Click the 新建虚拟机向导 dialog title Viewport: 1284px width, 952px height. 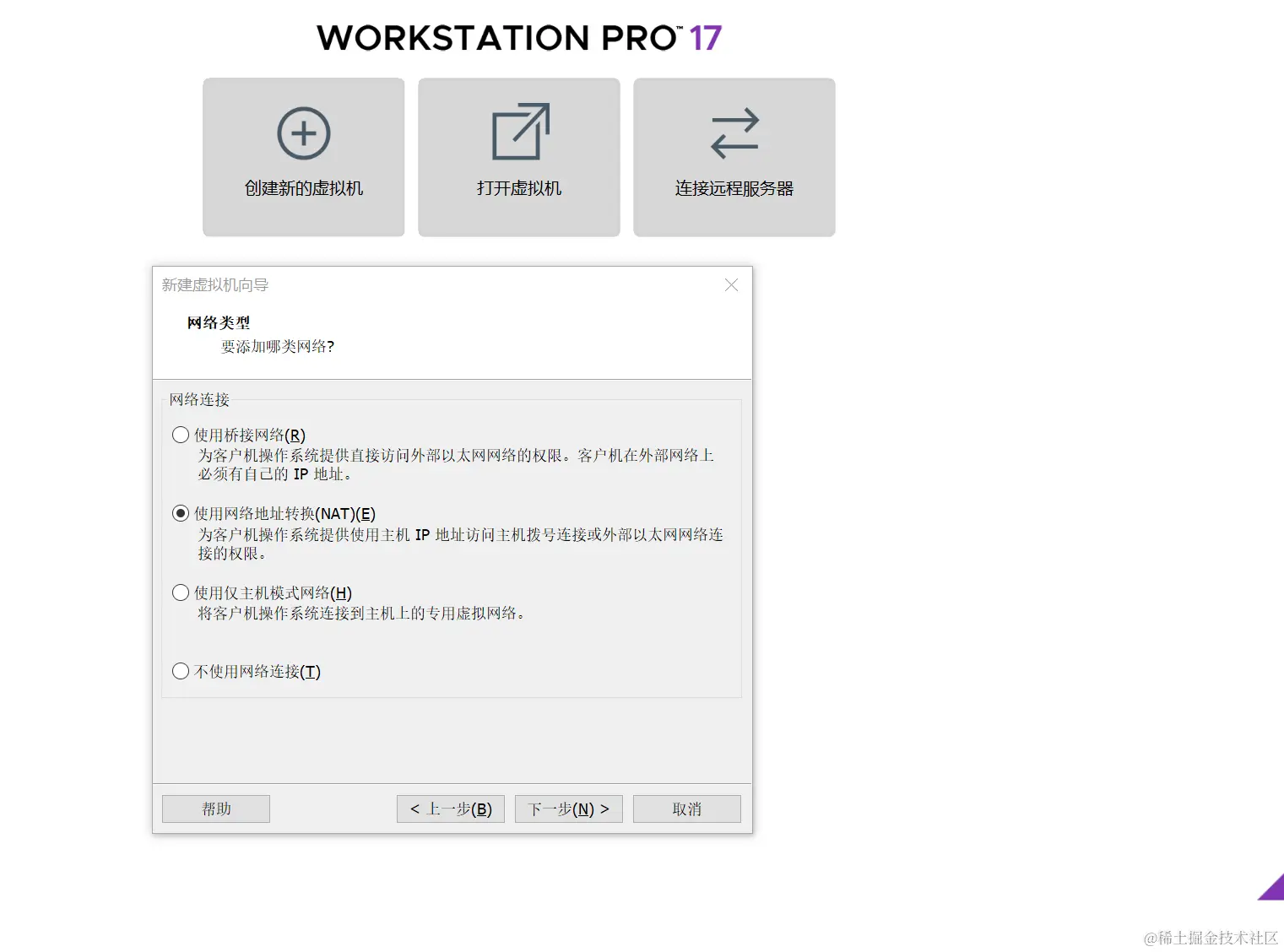click(x=215, y=285)
